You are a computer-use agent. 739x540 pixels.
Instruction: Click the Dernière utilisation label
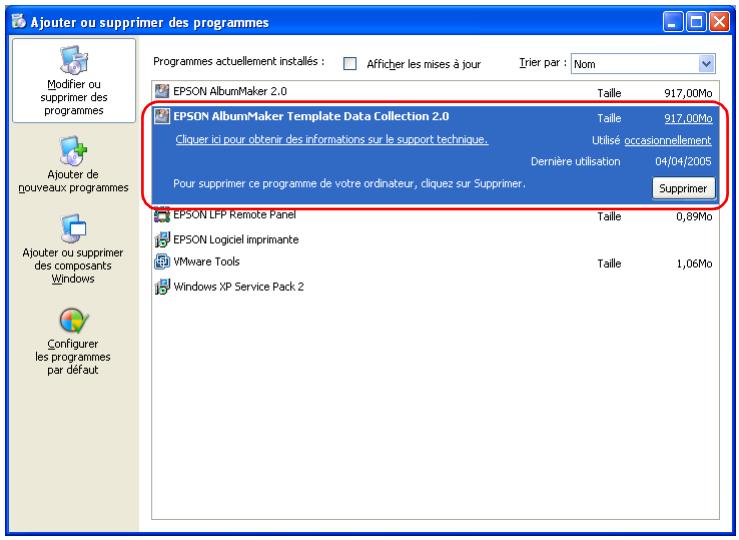[x=575, y=162]
